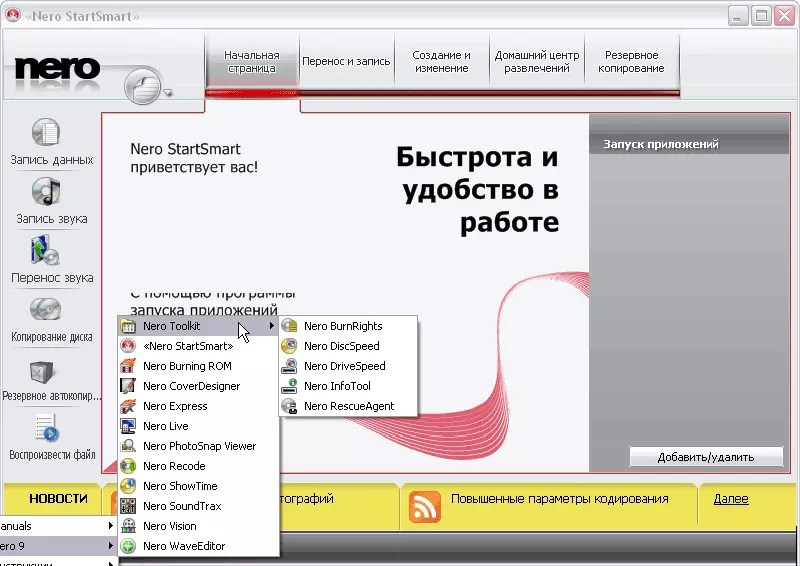Screen dimensions: 800x566
Task: Click the Autobackup safe icon (Резервное автокопир...)
Action: pos(41,372)
